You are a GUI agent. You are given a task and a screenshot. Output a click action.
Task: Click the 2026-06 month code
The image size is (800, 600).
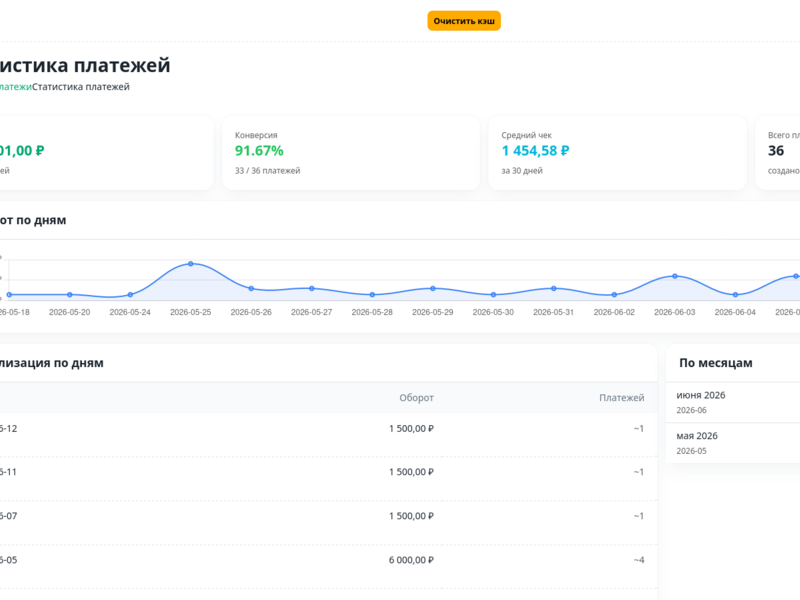point(691,410)
